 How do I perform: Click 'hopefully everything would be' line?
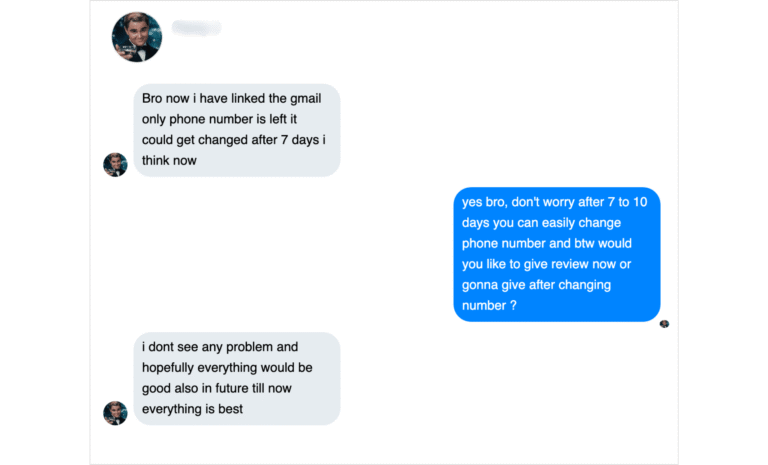coord(227,368)
